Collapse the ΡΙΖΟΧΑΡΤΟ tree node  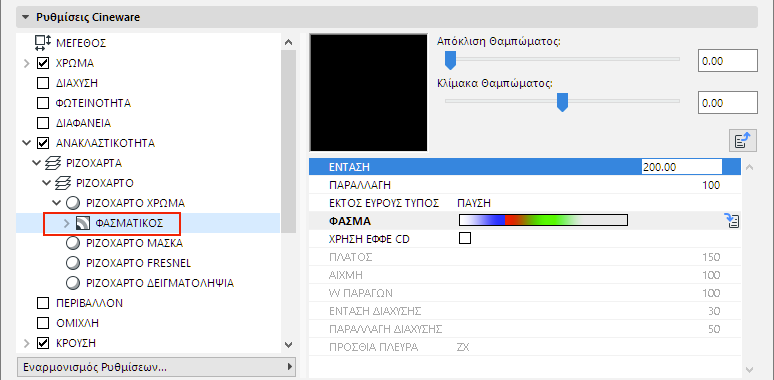(46, 183)
